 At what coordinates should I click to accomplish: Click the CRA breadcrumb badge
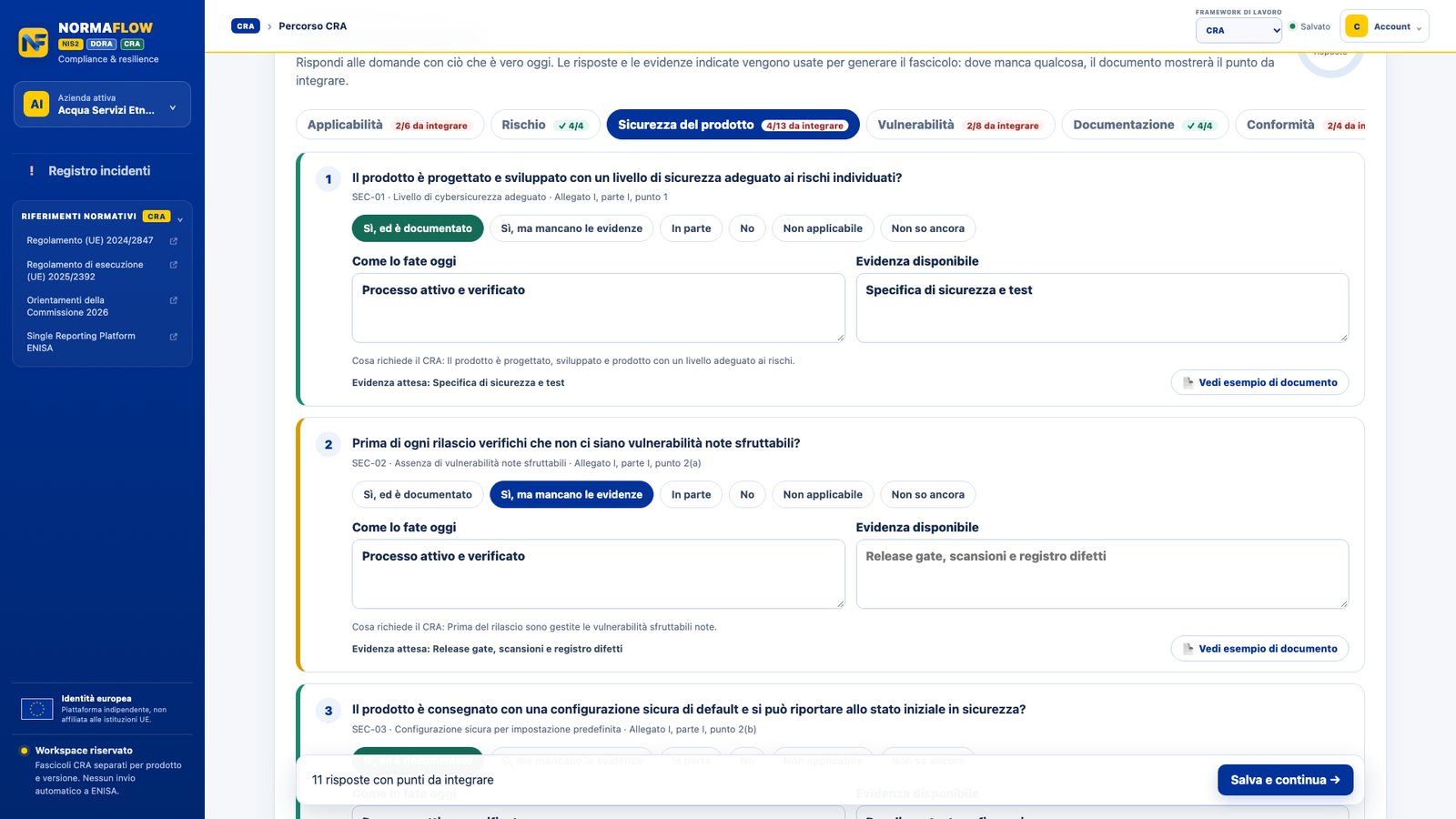tap(246, 26)
